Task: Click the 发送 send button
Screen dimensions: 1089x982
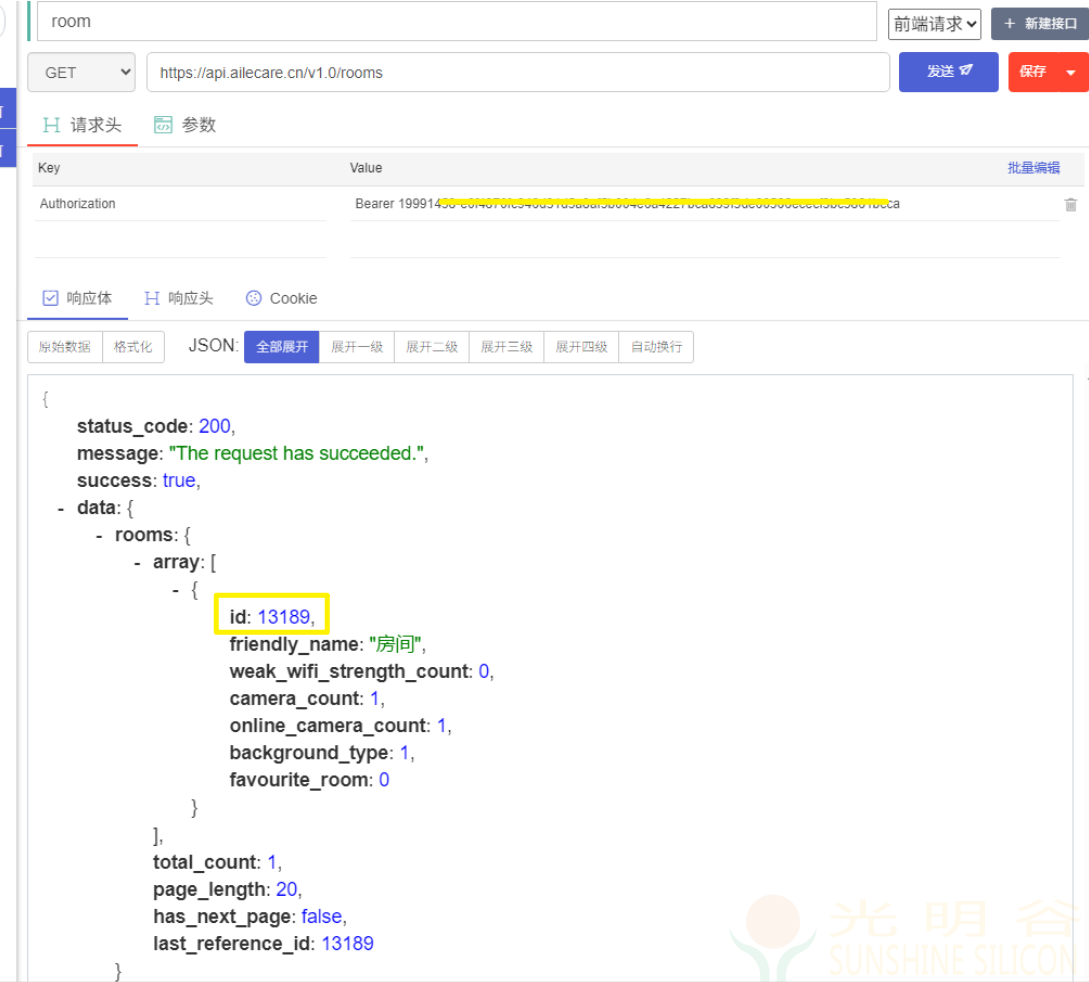Action: [x=948, y=72]
